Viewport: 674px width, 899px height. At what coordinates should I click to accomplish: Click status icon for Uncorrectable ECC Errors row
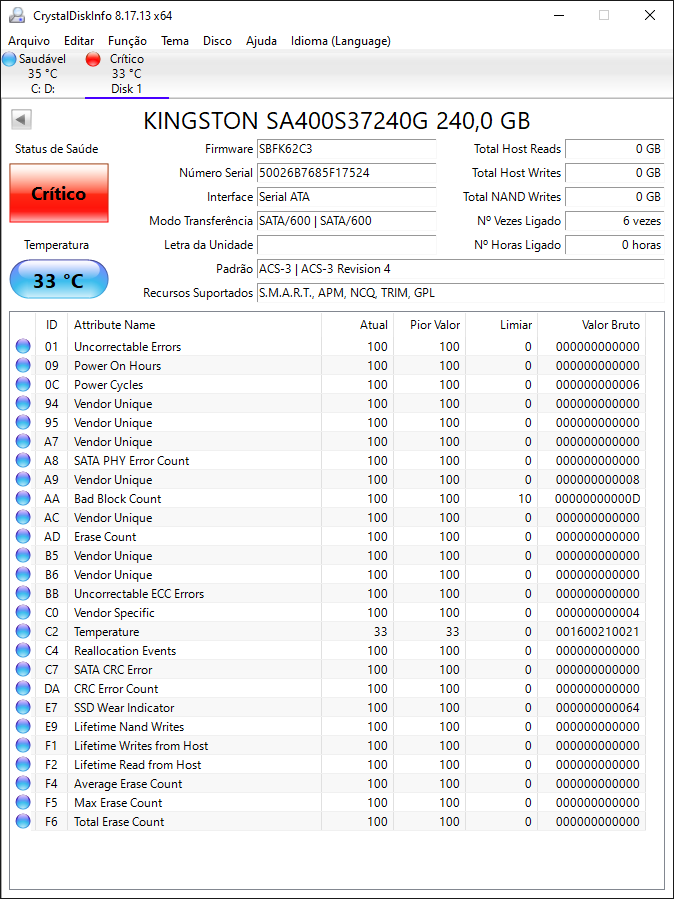(x=23, y=593)
